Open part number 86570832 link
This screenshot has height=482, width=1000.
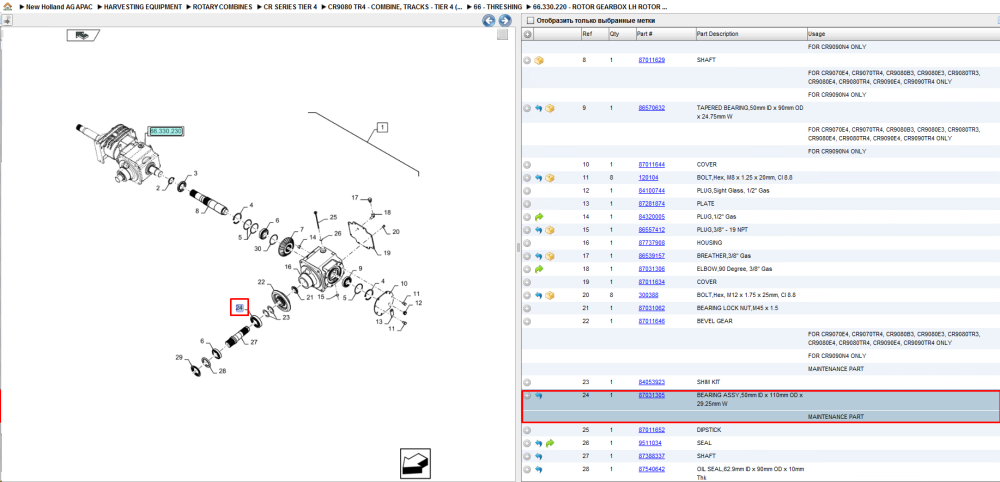coord(652,108)
